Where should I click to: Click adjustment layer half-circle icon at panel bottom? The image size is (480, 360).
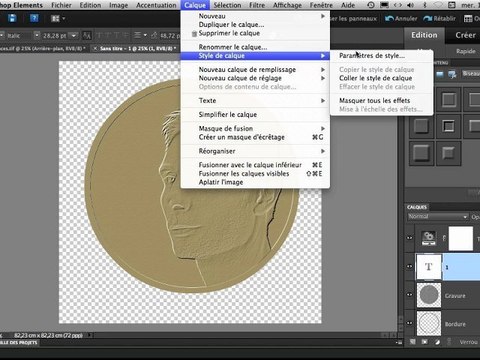(x=437, y=342)
